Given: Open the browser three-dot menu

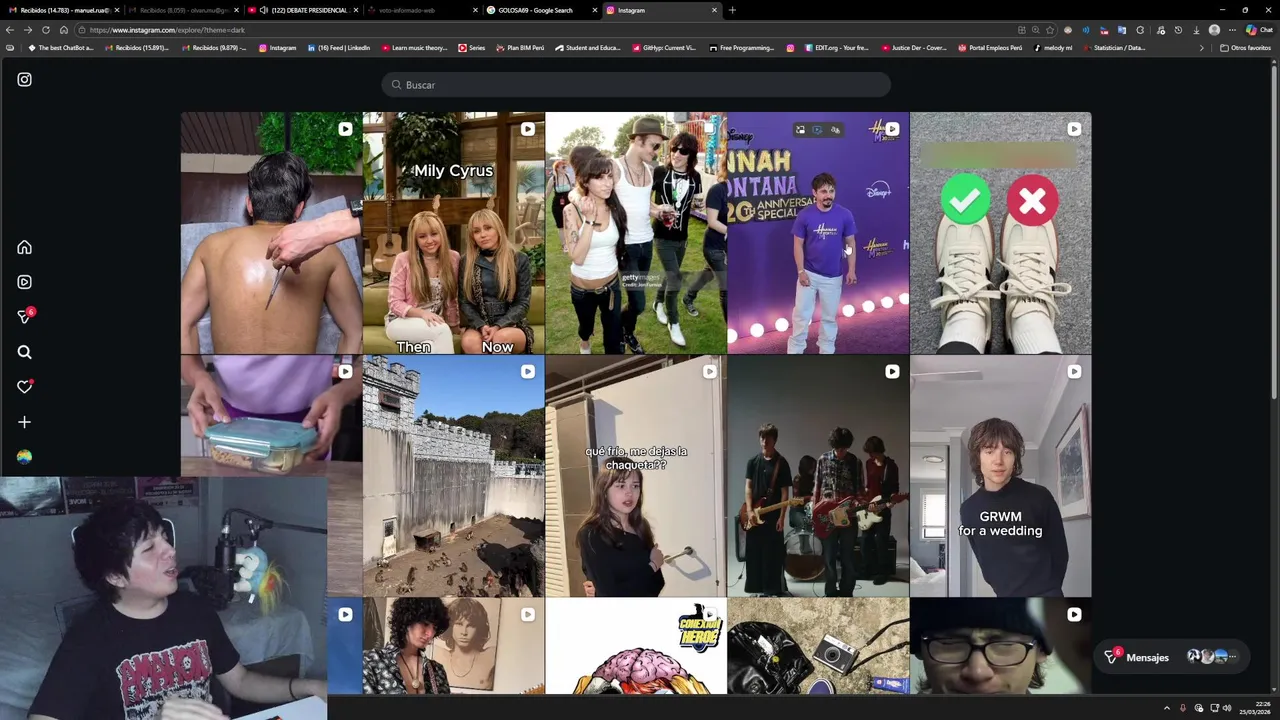Looking at the screenshot, I should [1232, 30].
